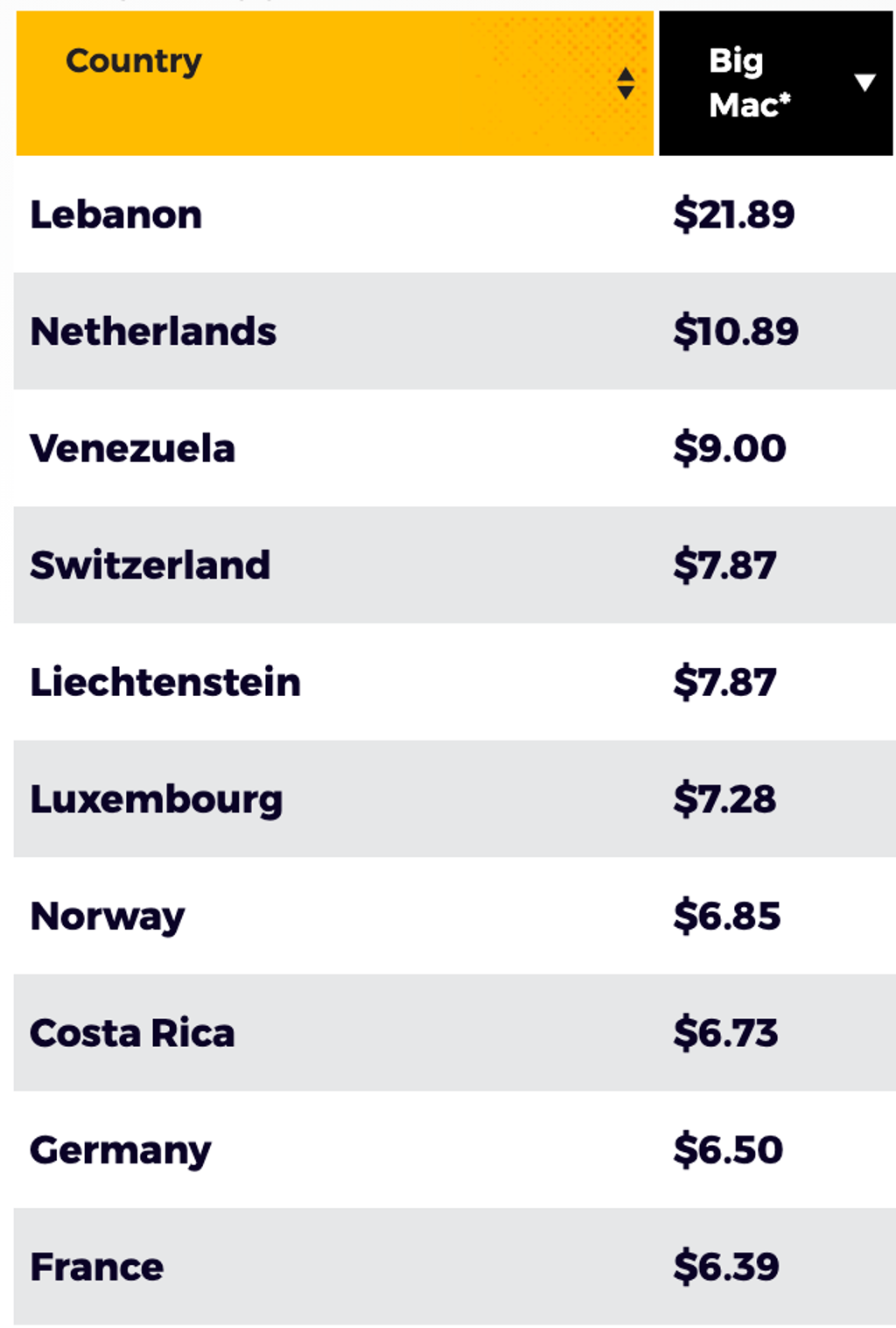Click the Costa Rica country name
The width and height of the screenshot is (896, 1328).
click(132, 1033)
